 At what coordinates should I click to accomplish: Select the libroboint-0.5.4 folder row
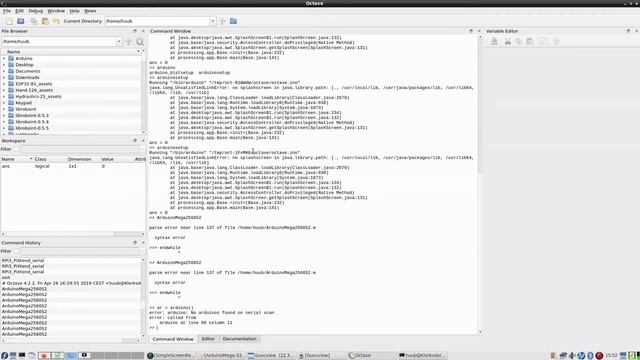[x=71, y=122]
